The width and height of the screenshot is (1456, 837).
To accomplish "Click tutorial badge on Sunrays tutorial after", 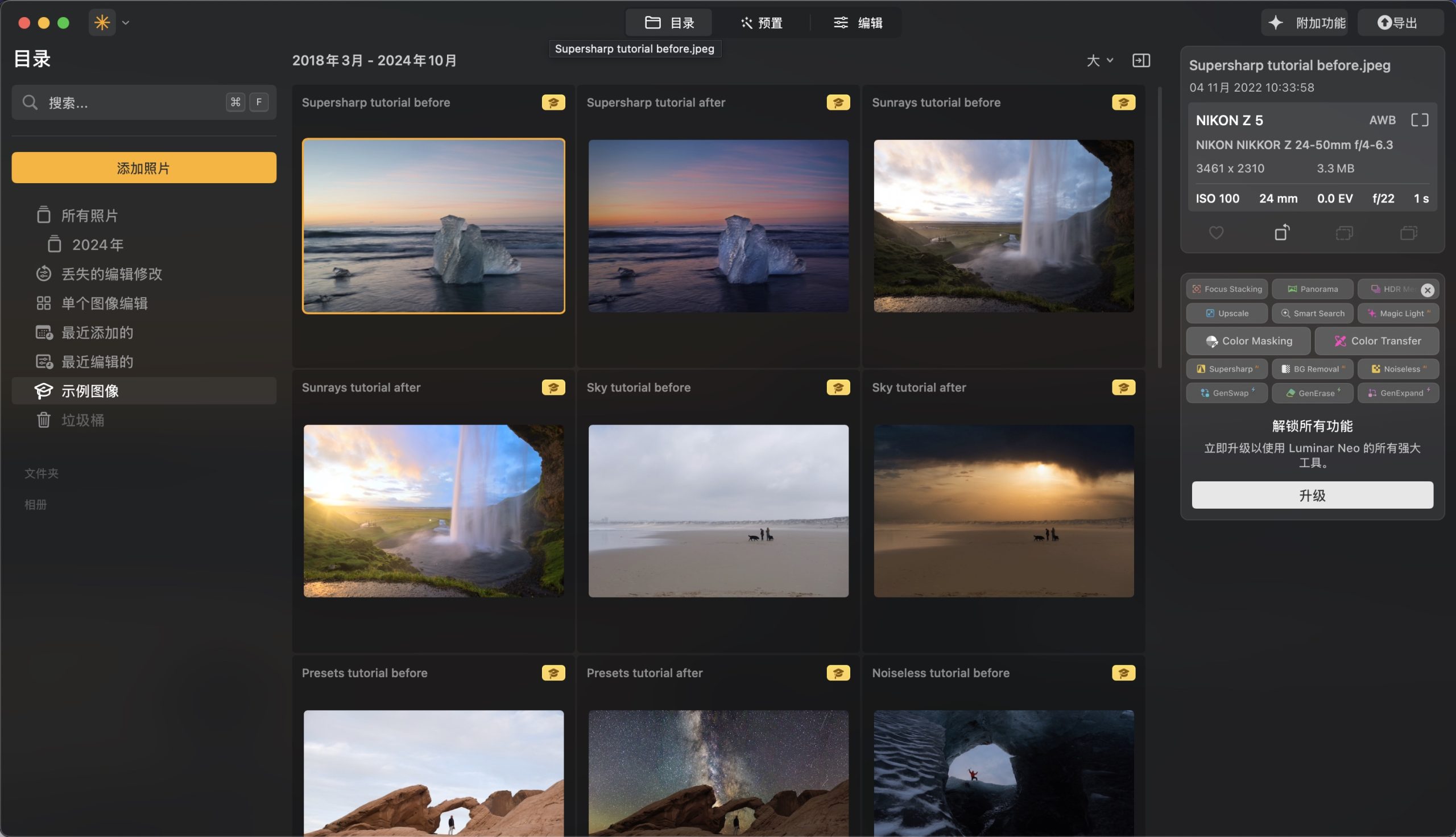I will pos(553,387).
